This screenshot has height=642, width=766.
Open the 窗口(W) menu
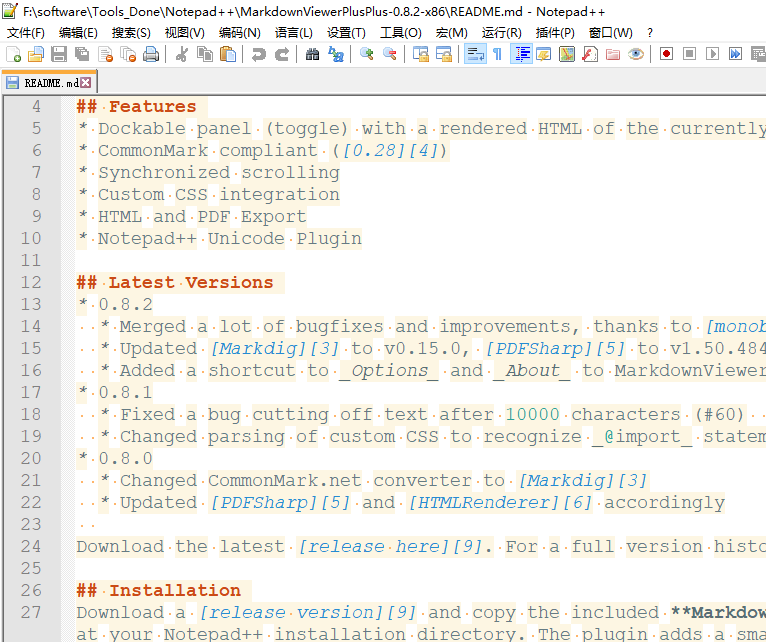pos(611,33)
